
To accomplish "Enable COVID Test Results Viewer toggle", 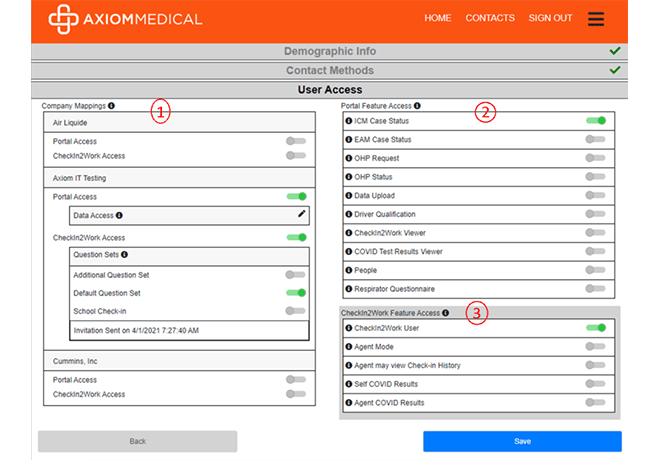I will click(595, 251).
